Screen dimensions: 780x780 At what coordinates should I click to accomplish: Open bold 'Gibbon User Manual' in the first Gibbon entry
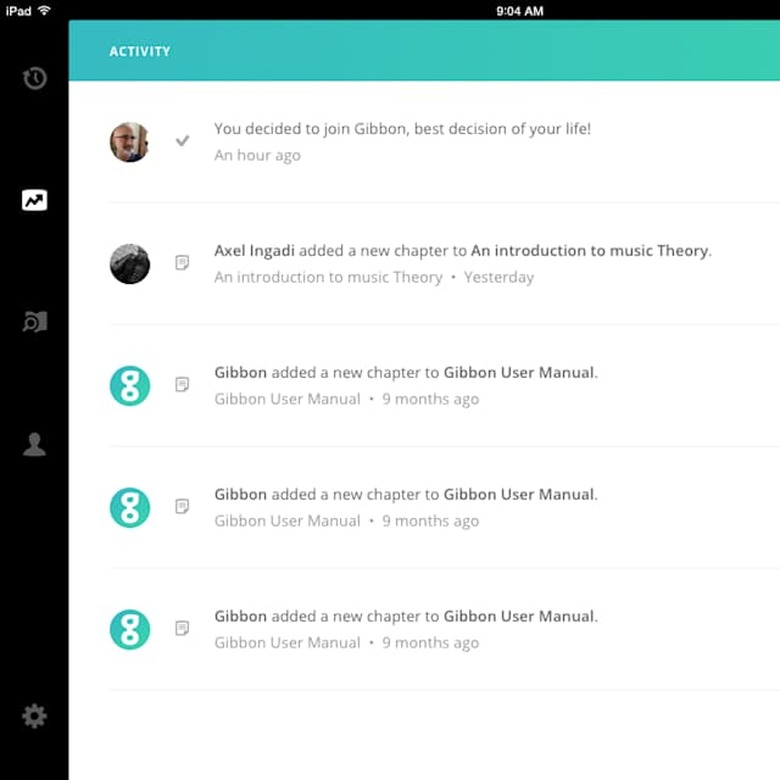pos(519,373)
